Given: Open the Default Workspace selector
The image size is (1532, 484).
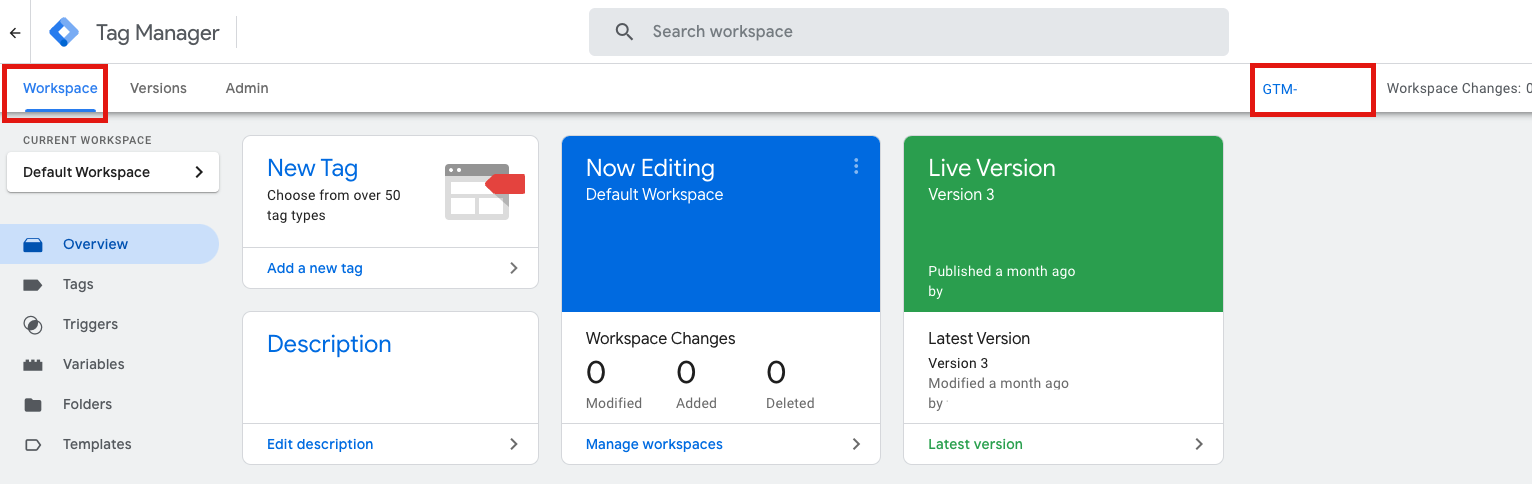Looking at the screenshot, I should (113, 172).
